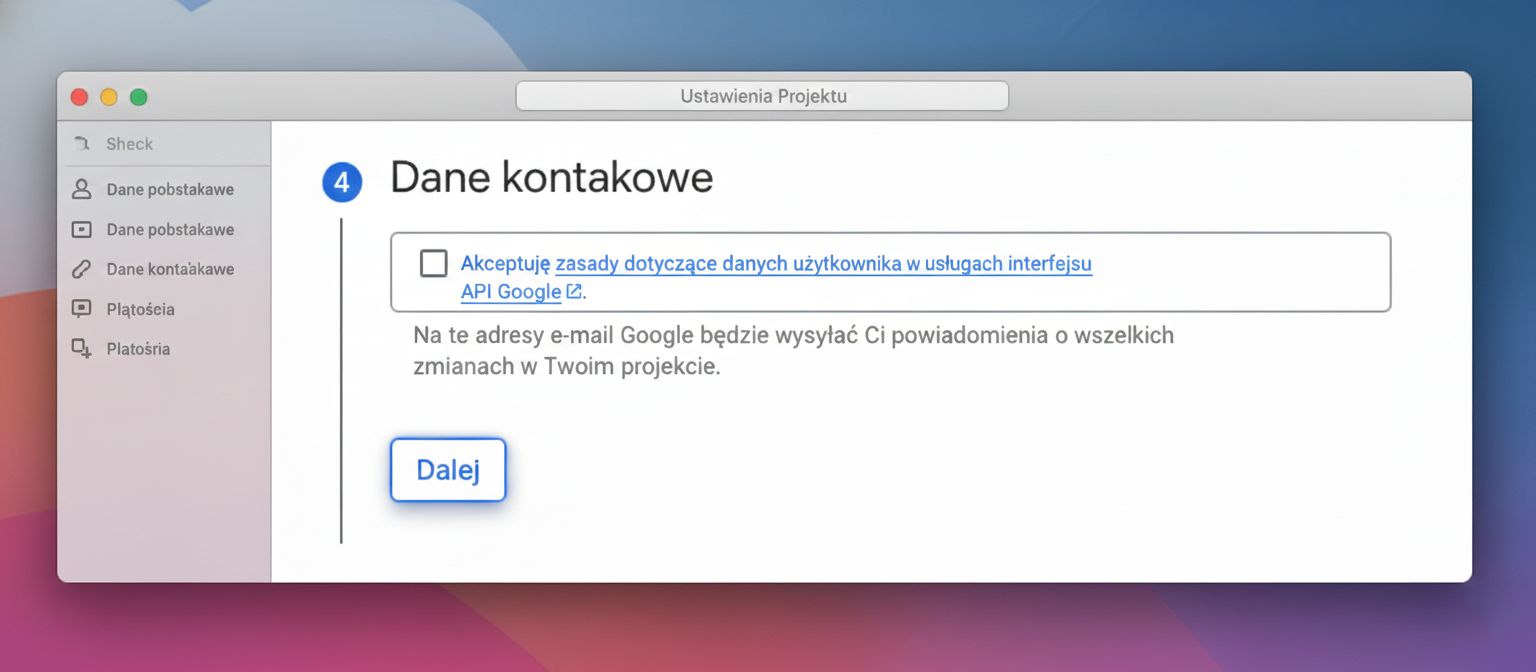1536x672 pixels.
Task: Click the card icon in the sidebar
Action: click(81, 229)
